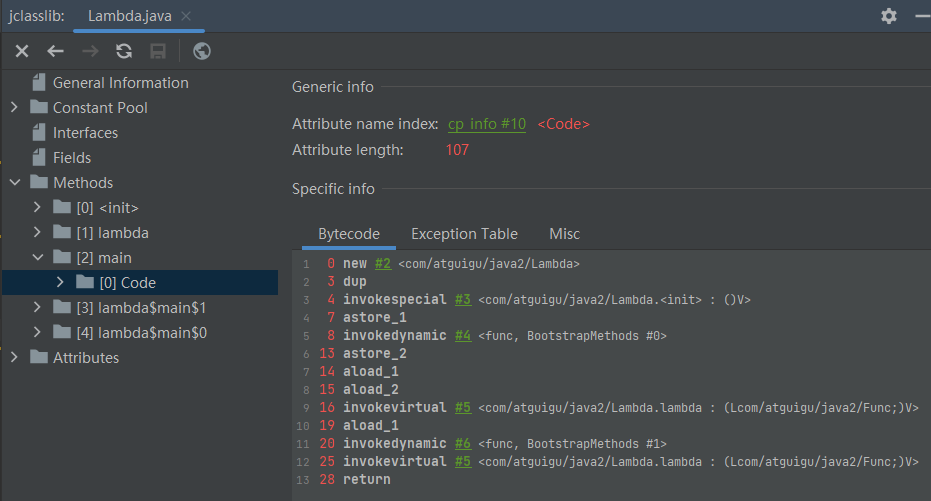
Task: Click the 'return' instruction
Action: point(366,480)
